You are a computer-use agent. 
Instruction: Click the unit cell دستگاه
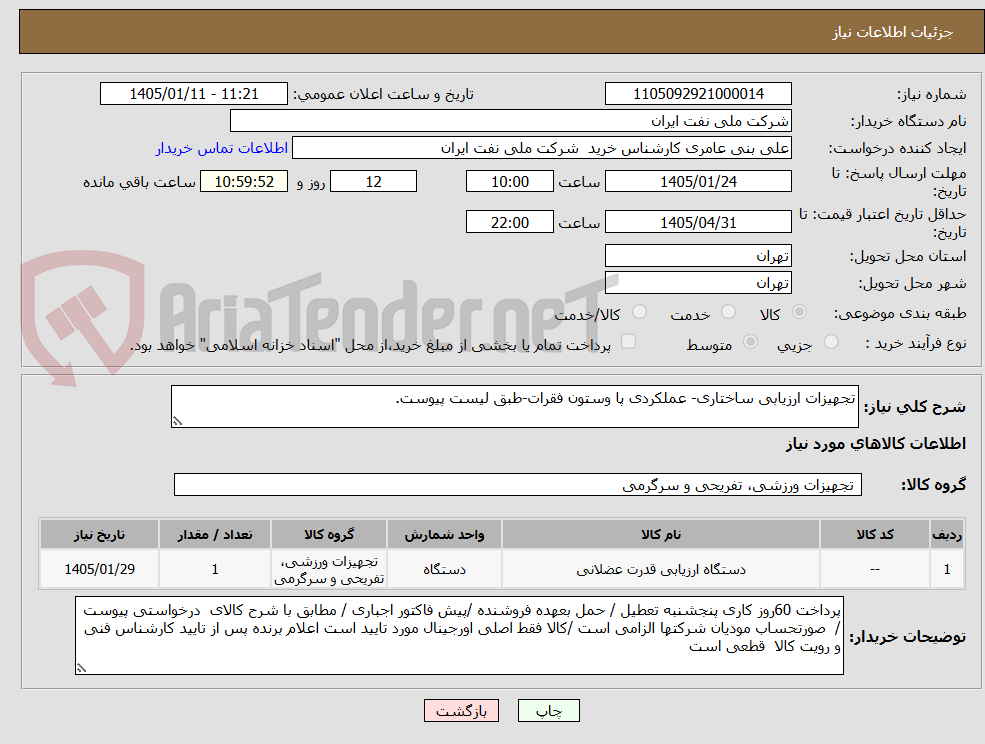point(444,569)
